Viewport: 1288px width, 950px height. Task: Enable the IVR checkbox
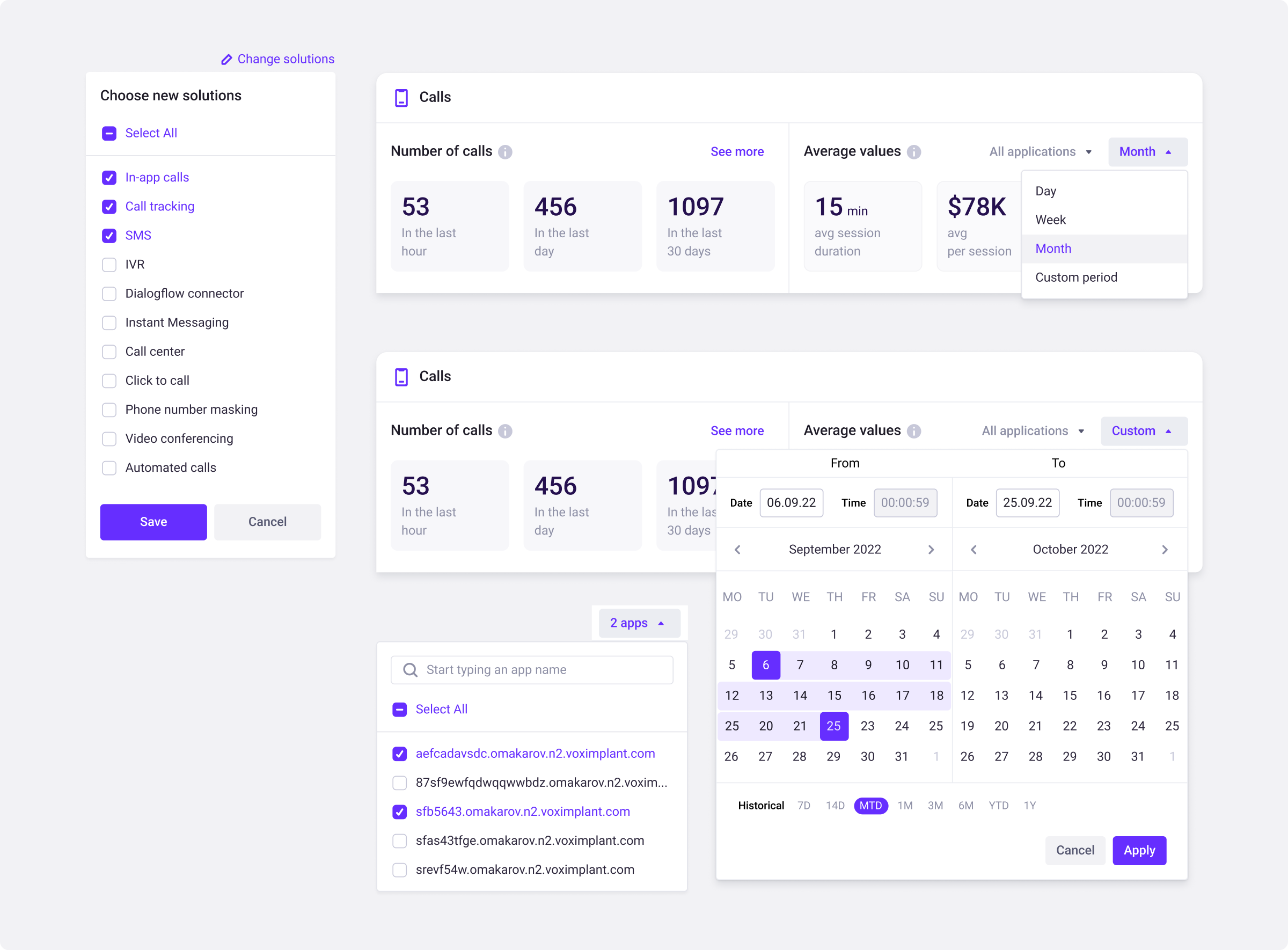click(109, 265)
